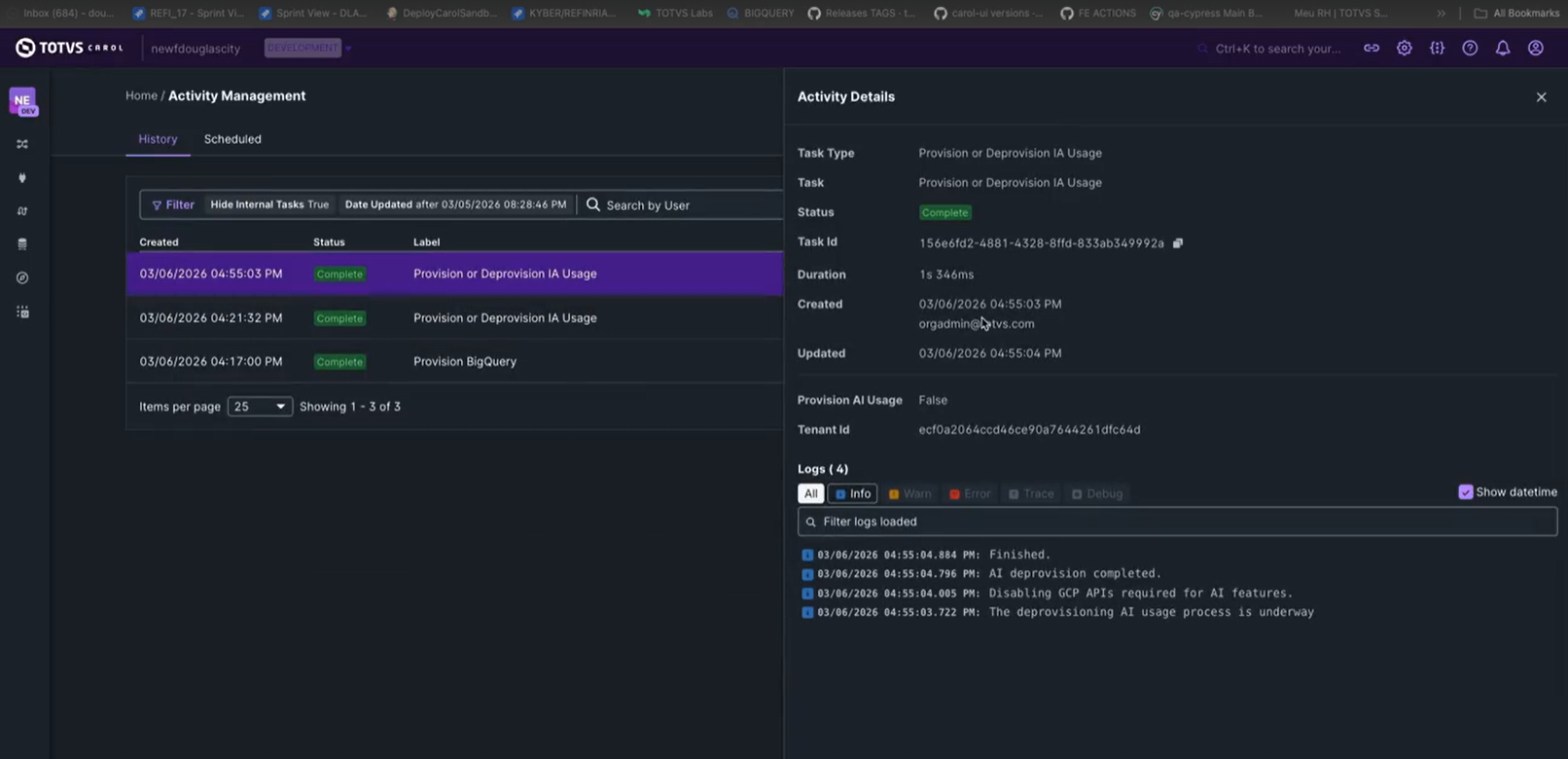Screen dimensions: 1568x759
Task: Open the compass icon in left sidebar
Action: 22,278
